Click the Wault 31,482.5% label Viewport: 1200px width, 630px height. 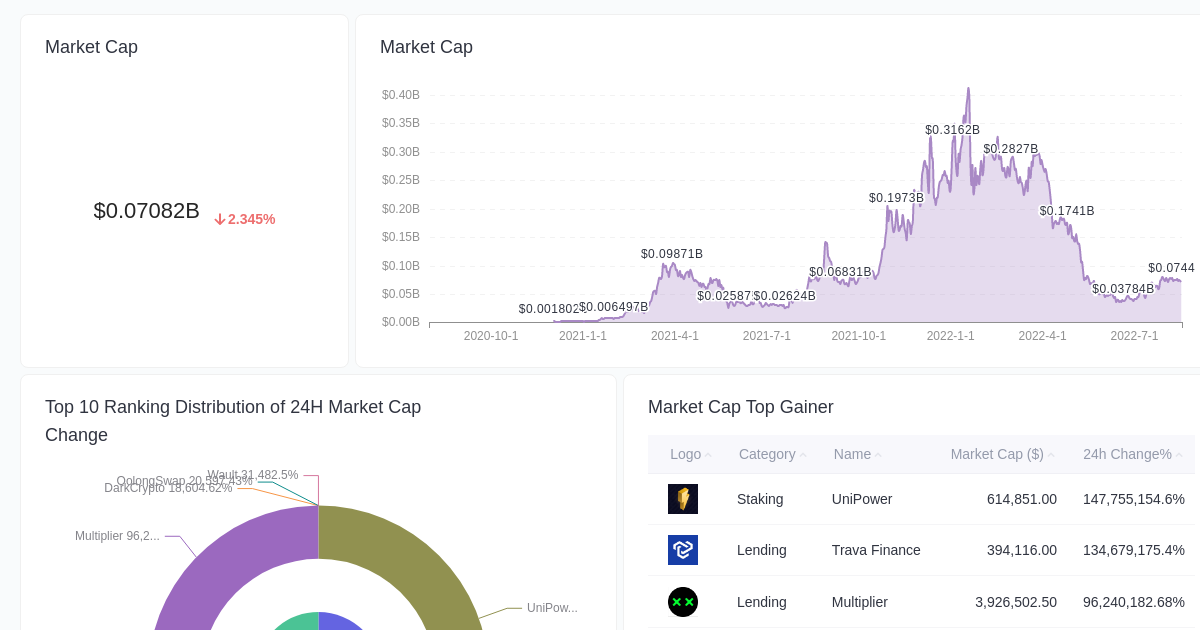coord(253,475)
